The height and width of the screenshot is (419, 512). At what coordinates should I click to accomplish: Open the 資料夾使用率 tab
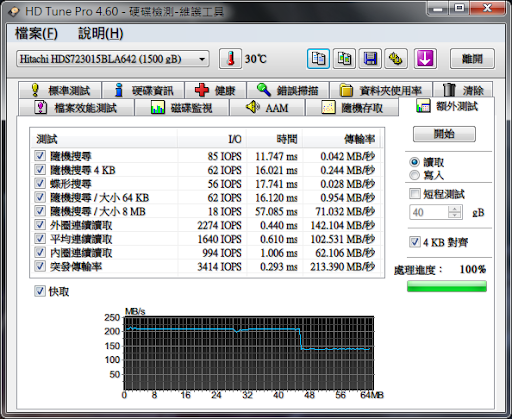pos(381,90)
